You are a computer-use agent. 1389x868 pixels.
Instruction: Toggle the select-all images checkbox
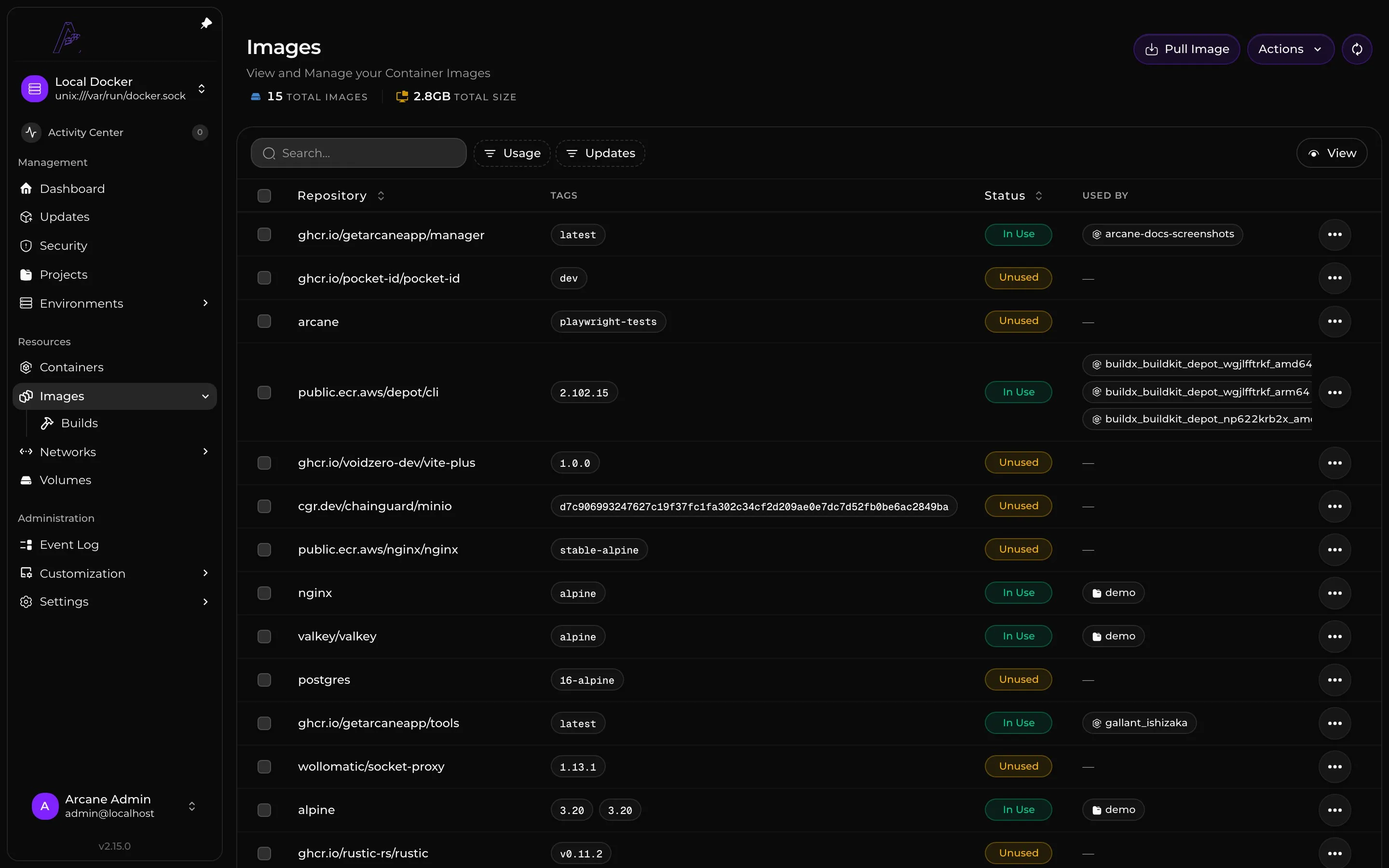(x=264, y=196)
